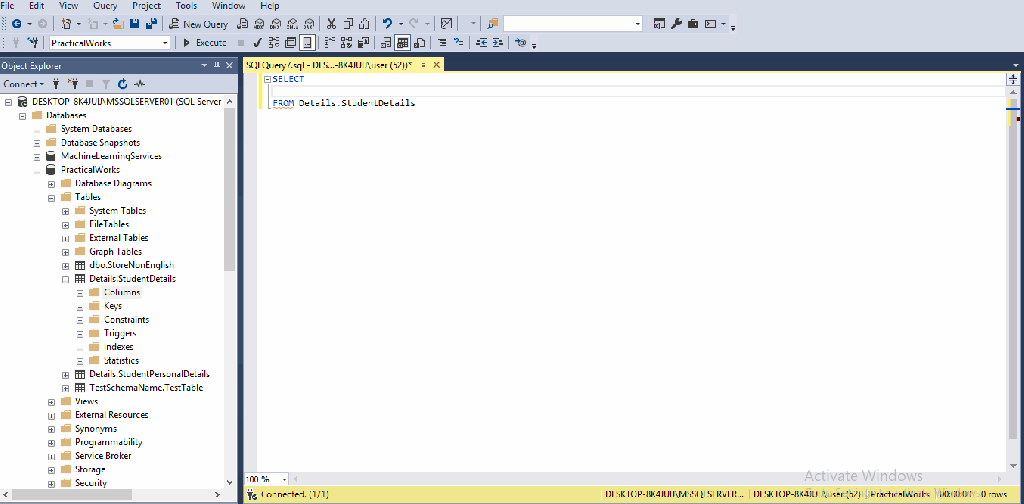Click the Undo arrow in toolbar
Image resolution: width=1024 pixels, height=504 pixels.
tap(387, 23)
